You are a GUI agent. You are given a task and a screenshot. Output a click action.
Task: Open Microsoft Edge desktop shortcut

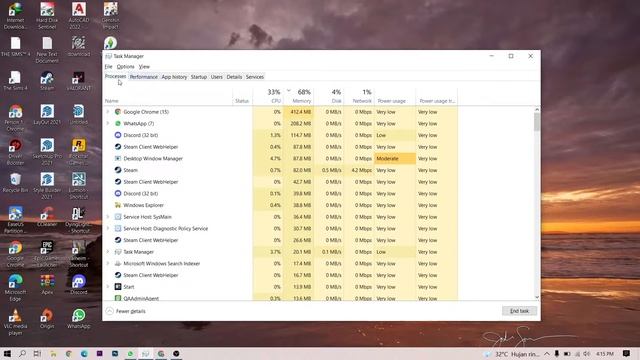[16, 288]
